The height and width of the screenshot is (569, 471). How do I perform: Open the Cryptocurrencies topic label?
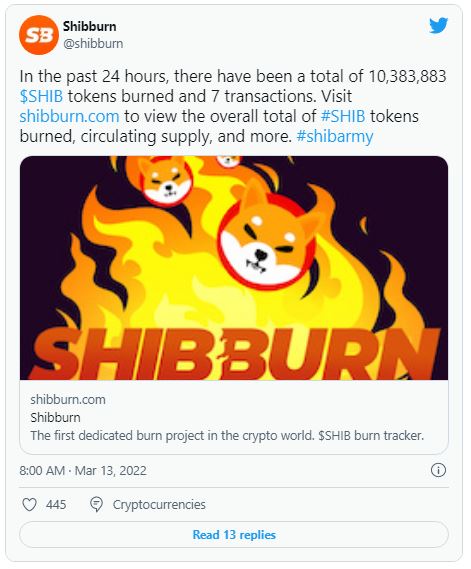coord(159,504)
